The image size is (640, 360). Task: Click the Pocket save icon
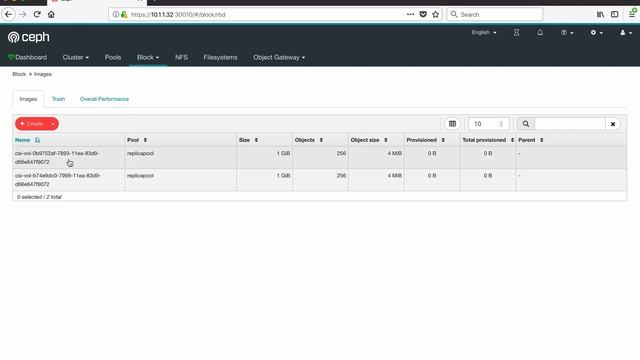(x=423, y=14)
